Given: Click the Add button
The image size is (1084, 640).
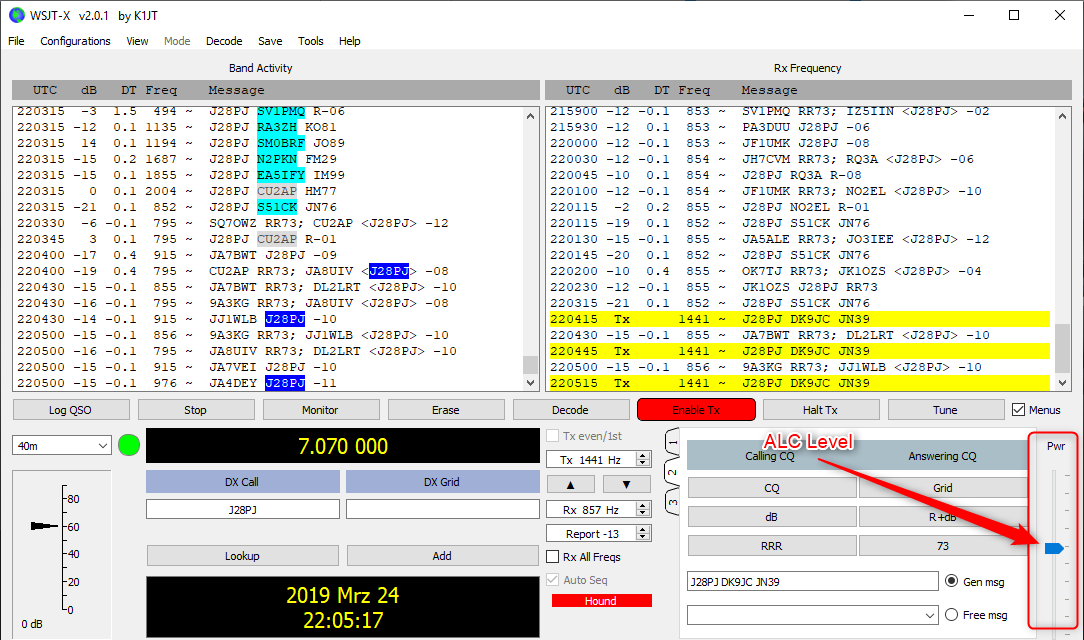Looking at the screenshot, I should tap(442, 556).
